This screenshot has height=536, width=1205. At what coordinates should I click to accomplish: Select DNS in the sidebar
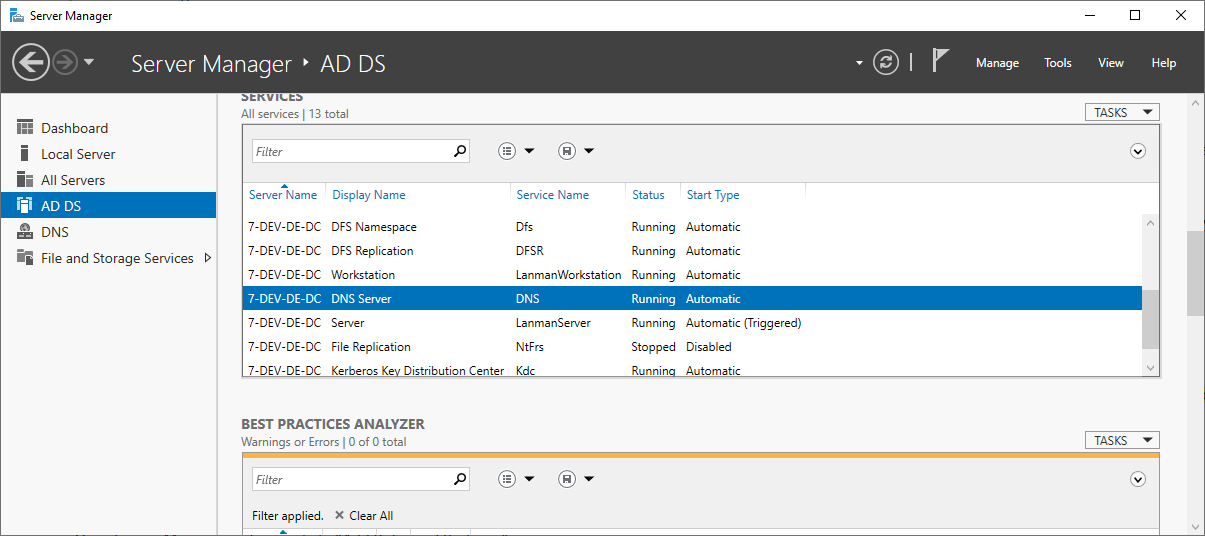coord(108,232)
